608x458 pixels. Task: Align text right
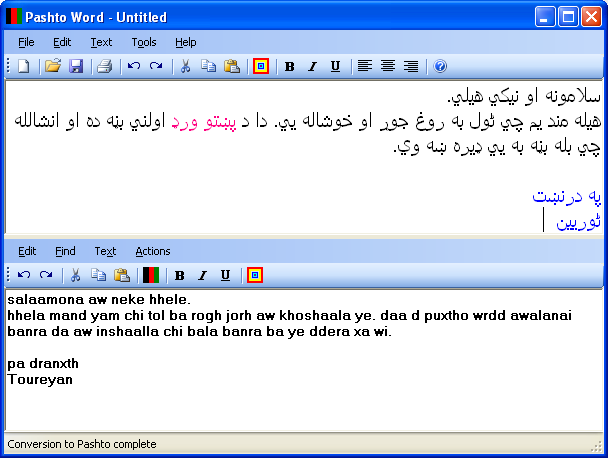click(411, 66)
